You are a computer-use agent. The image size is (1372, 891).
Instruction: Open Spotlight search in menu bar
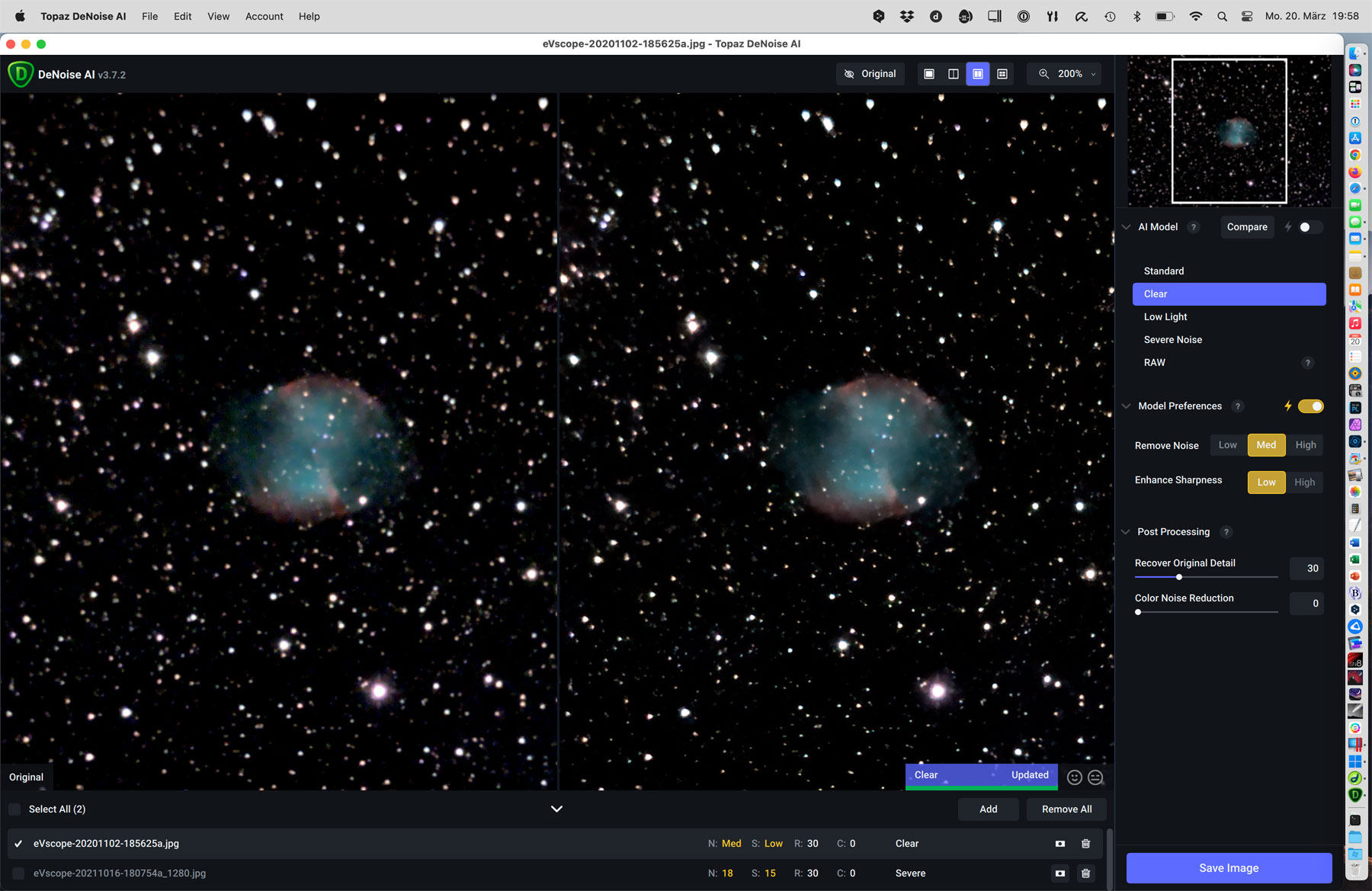point(1222,16)
